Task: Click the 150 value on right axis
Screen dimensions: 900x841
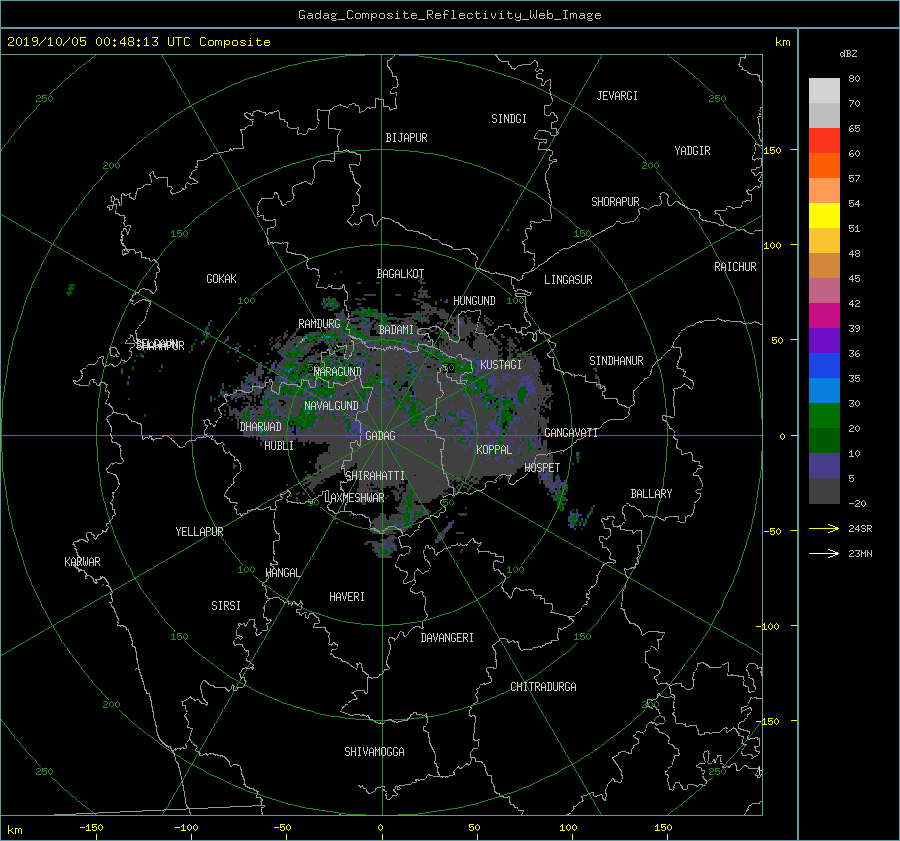Action: (x=772, y=150)
